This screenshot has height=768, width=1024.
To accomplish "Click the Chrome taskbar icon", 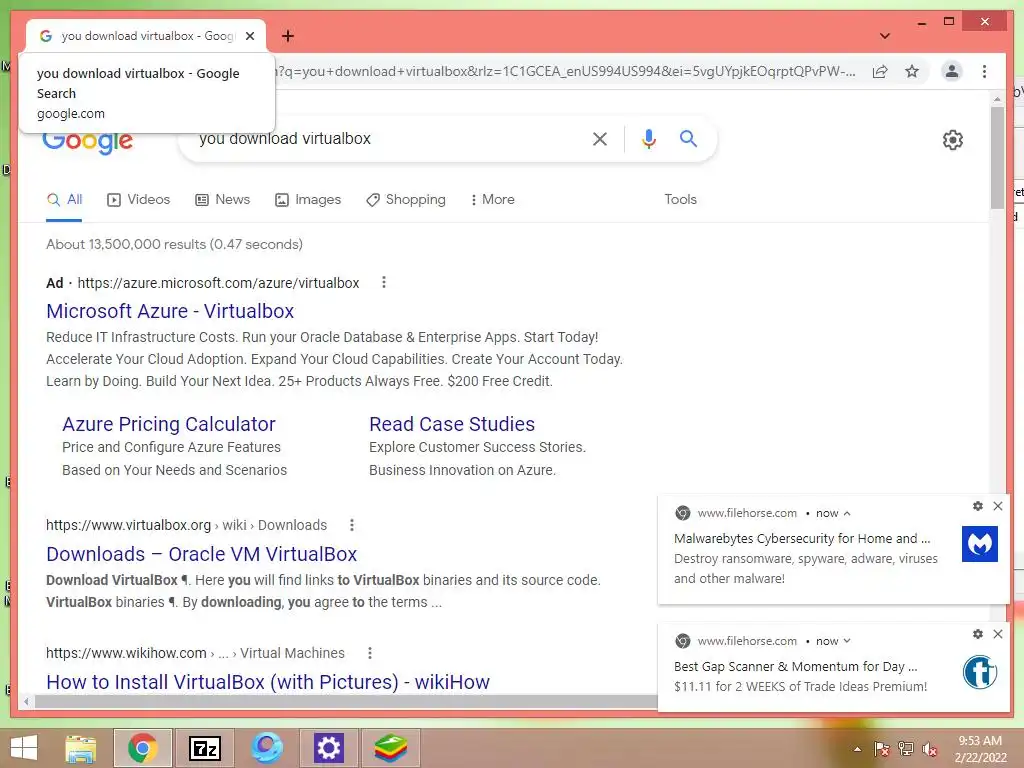I will coord(143,748).
